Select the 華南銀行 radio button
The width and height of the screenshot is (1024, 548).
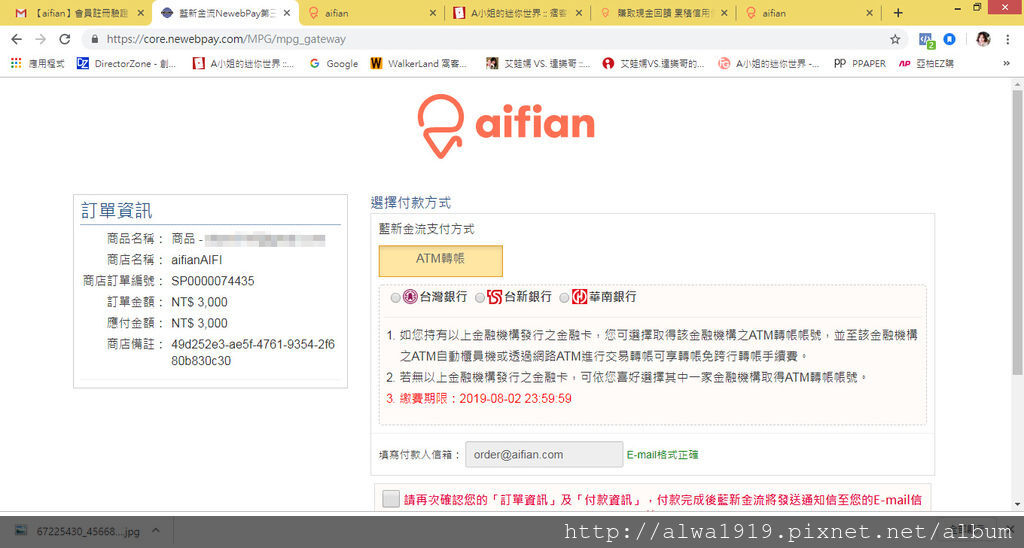pyautogui.click(x=564, y=298)
